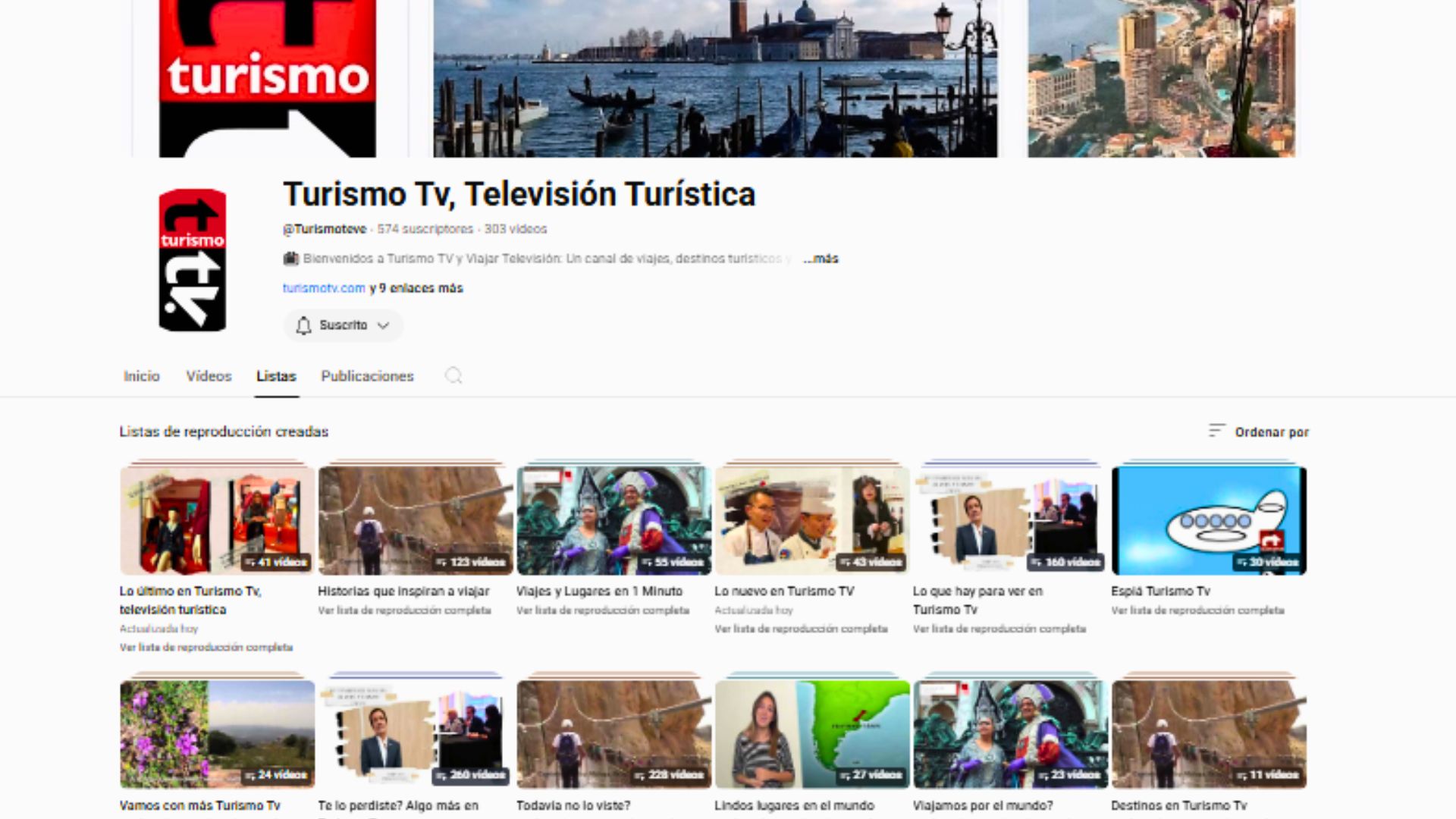View full playlist under Historias que inspiran a viajar

click(x=404, y=610)
